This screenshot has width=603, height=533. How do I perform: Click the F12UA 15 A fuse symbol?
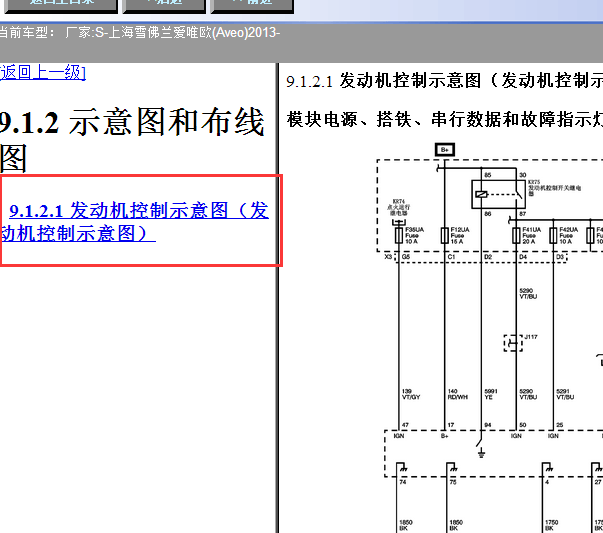tap(445, 235)
